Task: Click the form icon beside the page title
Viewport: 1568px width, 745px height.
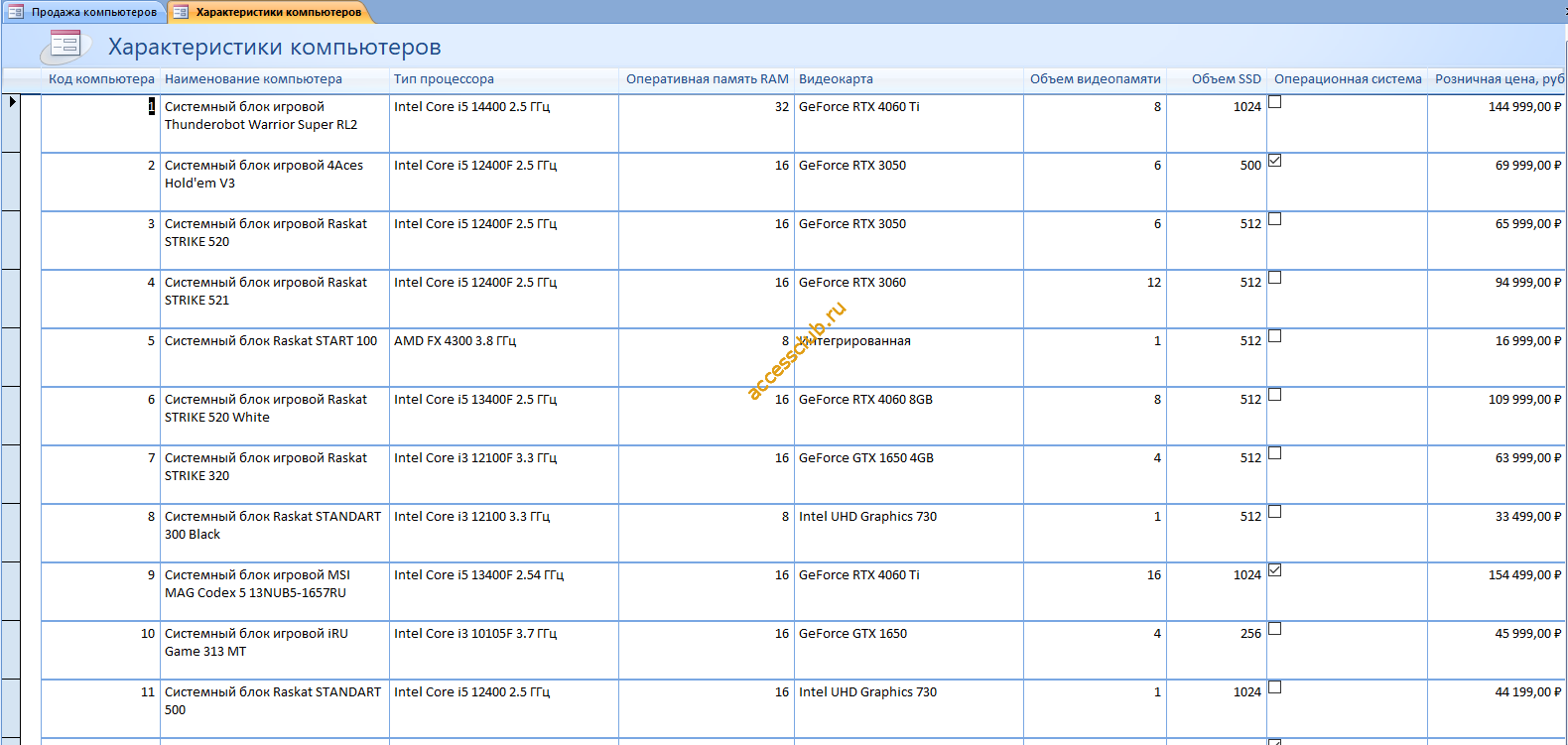Action: tap(65, 45)
